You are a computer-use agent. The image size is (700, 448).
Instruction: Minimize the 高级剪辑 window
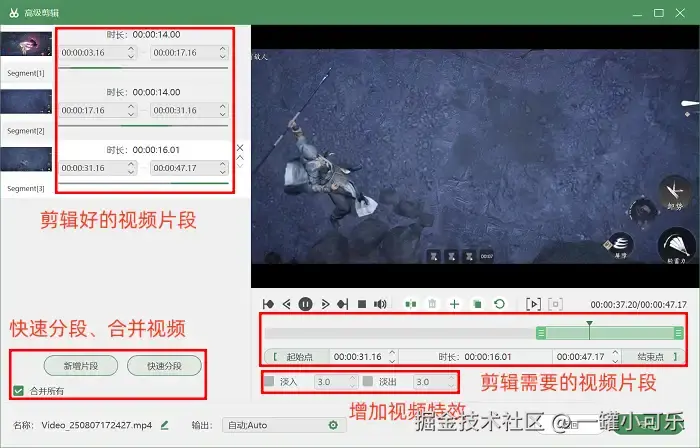pyautogui.click(x=638, y=13)
